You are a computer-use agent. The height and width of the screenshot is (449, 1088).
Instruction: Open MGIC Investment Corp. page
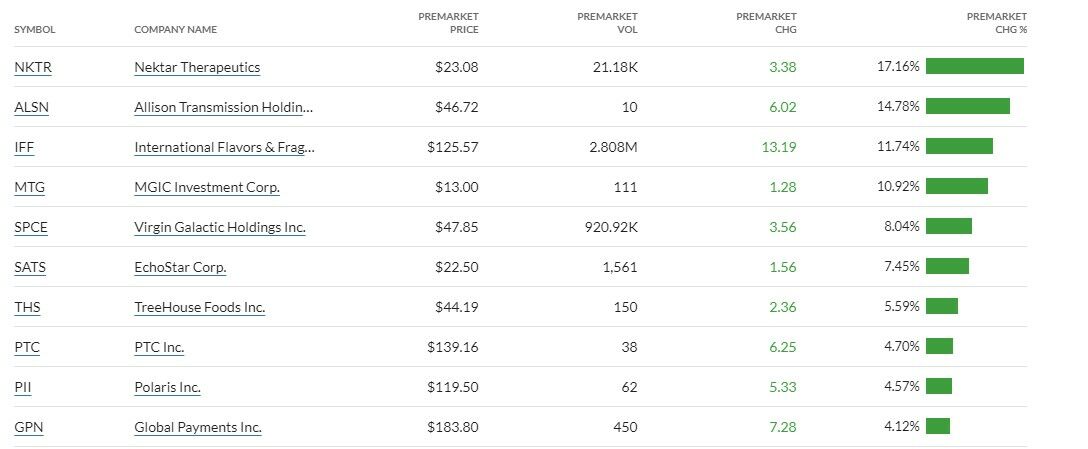pyautogui.click(x=207, y=187)
